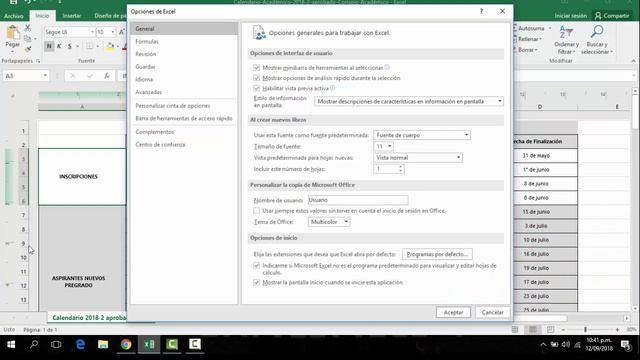Screen dimensions: 640x360
Task: Open Centro de confianza category
Action: click(160, 144)
